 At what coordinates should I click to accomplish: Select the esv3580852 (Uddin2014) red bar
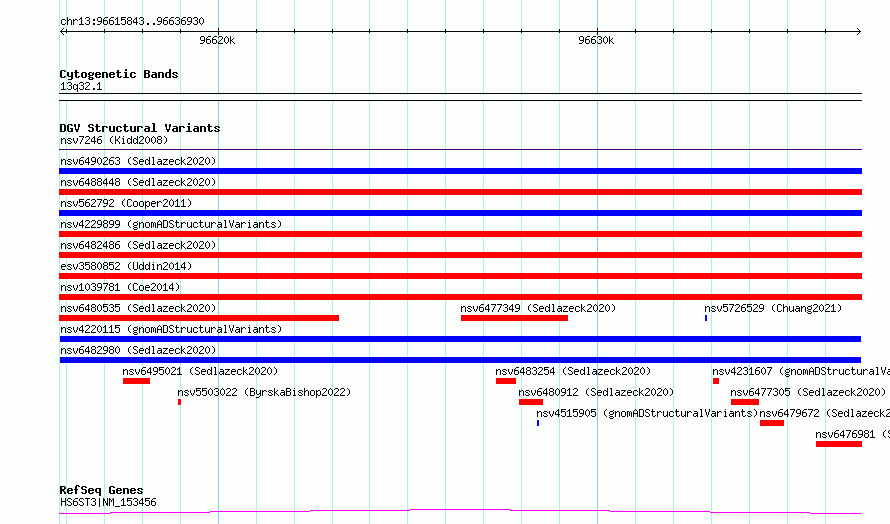[x=460, y=276]
